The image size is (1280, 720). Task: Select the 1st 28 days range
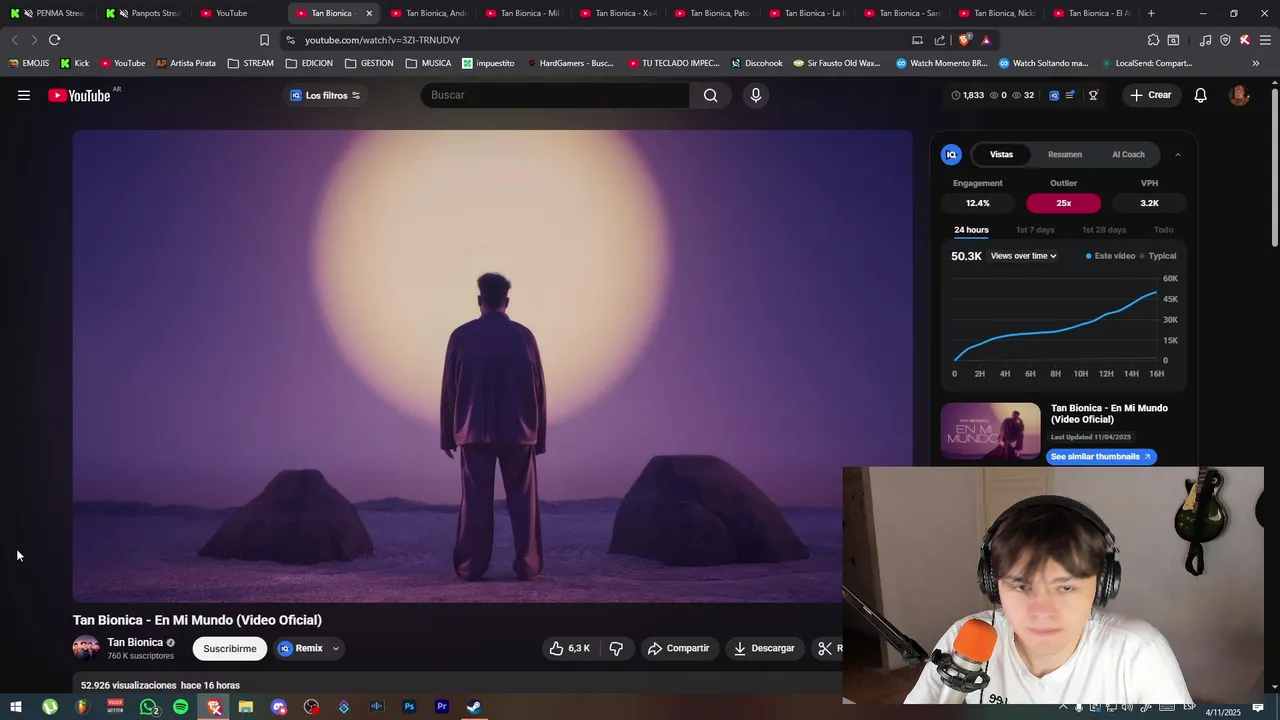pyautogui.click(x=1104, y=230)
